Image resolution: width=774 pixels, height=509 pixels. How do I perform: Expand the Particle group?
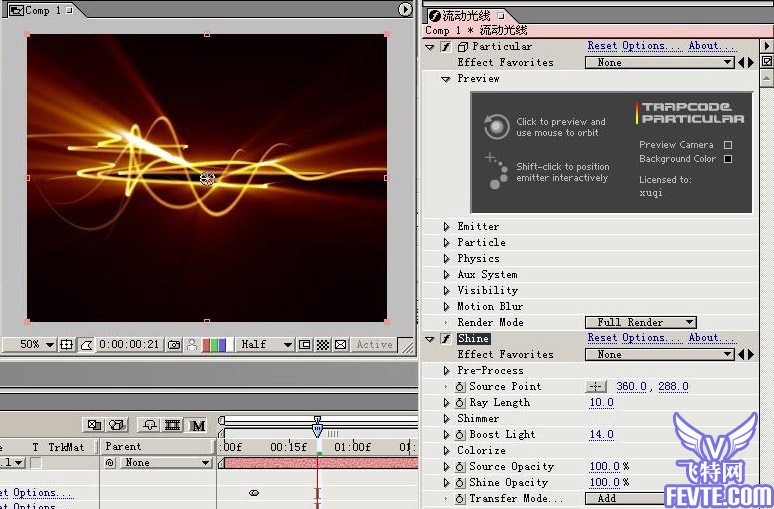[x=446, y=242]
